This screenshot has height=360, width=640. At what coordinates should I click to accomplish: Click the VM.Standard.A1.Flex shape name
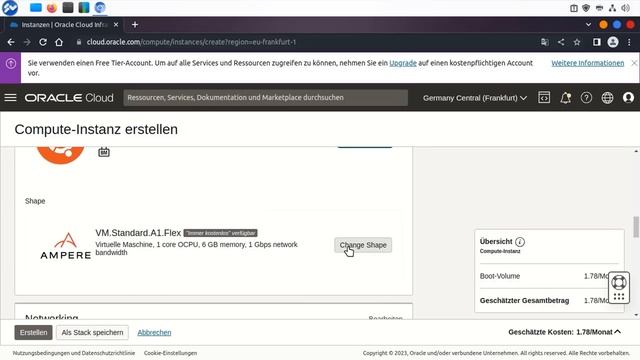point(138,233)
